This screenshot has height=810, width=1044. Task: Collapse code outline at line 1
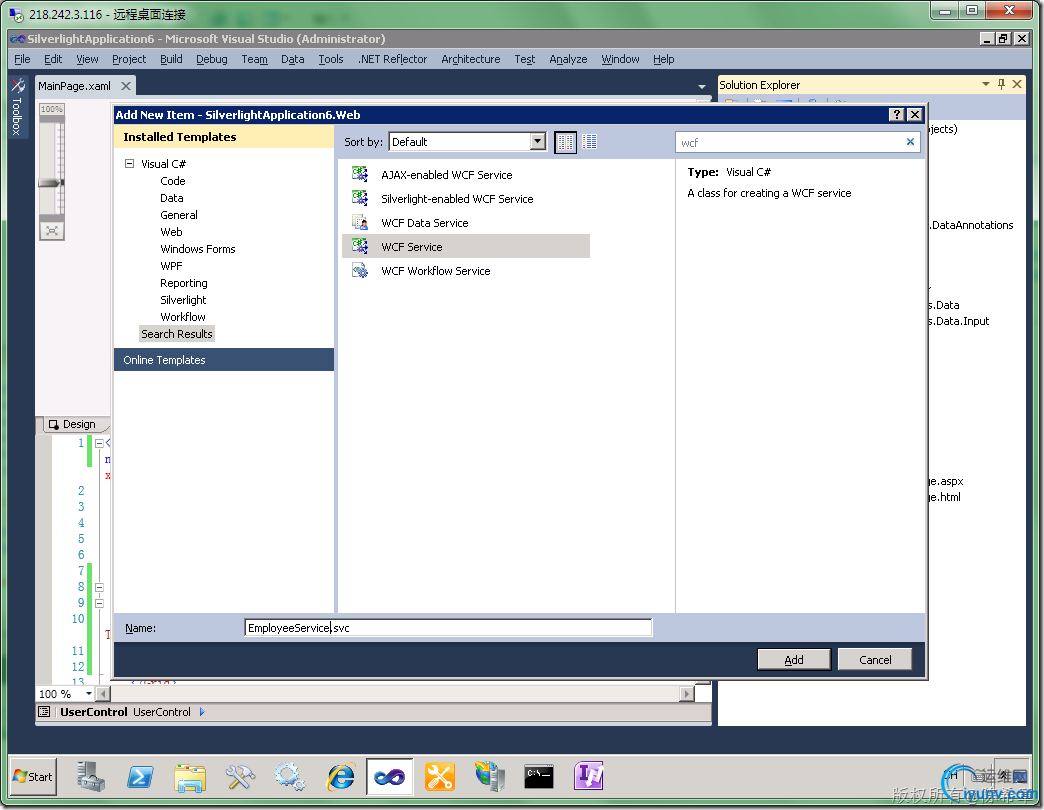(99, 443)
